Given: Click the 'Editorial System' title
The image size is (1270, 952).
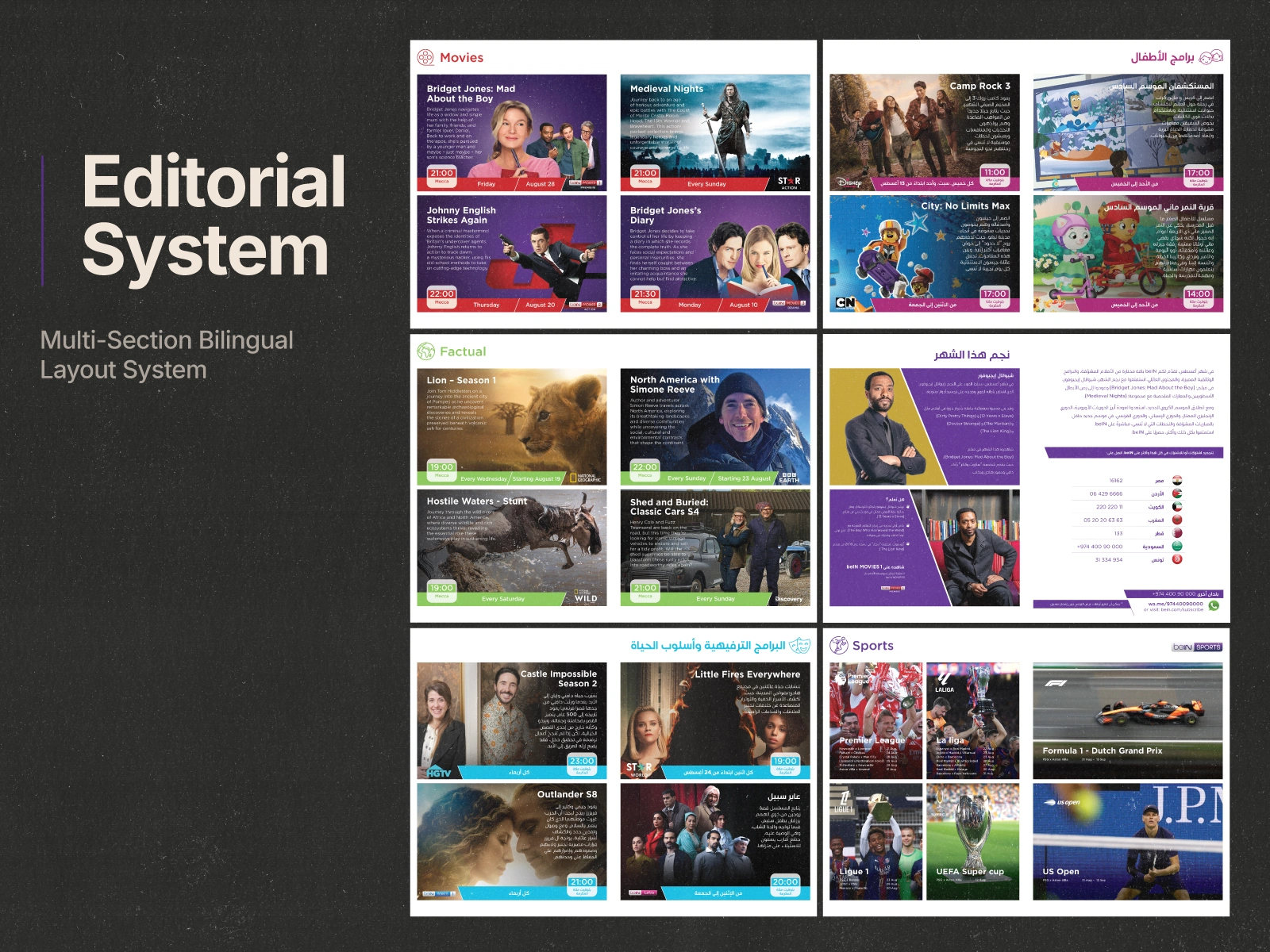Looking at the screenshot, I should (214, 216).
